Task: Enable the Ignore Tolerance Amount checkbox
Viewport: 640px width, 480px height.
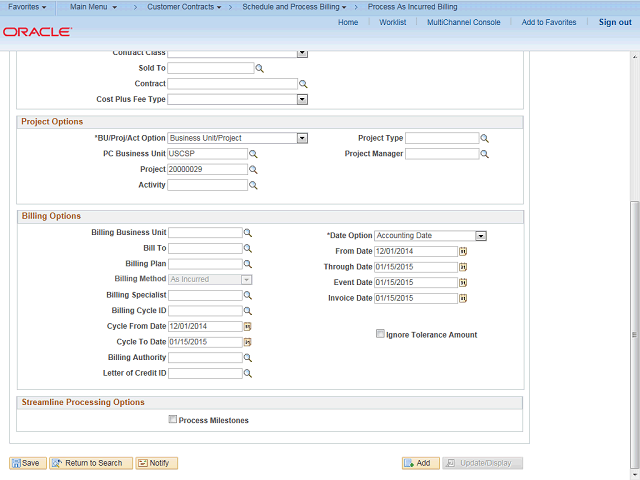Action: tap(380, 334)
